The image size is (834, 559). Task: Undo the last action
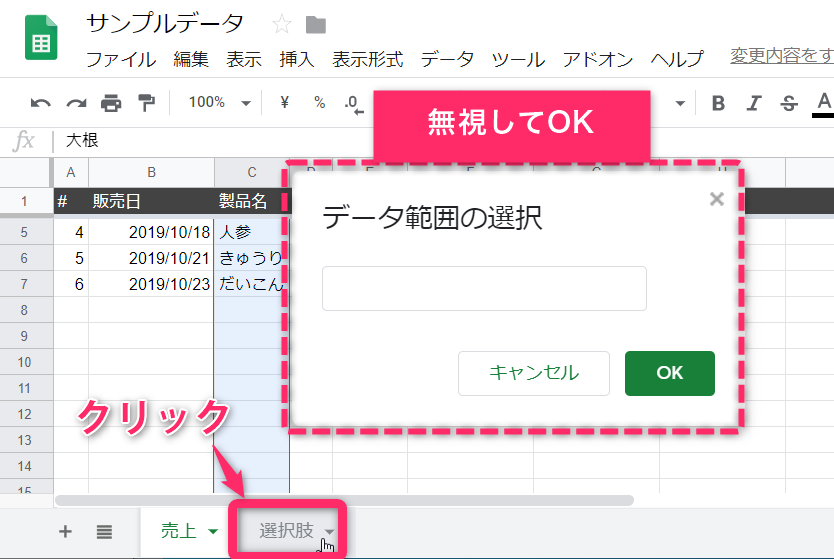tap(40, 103)
